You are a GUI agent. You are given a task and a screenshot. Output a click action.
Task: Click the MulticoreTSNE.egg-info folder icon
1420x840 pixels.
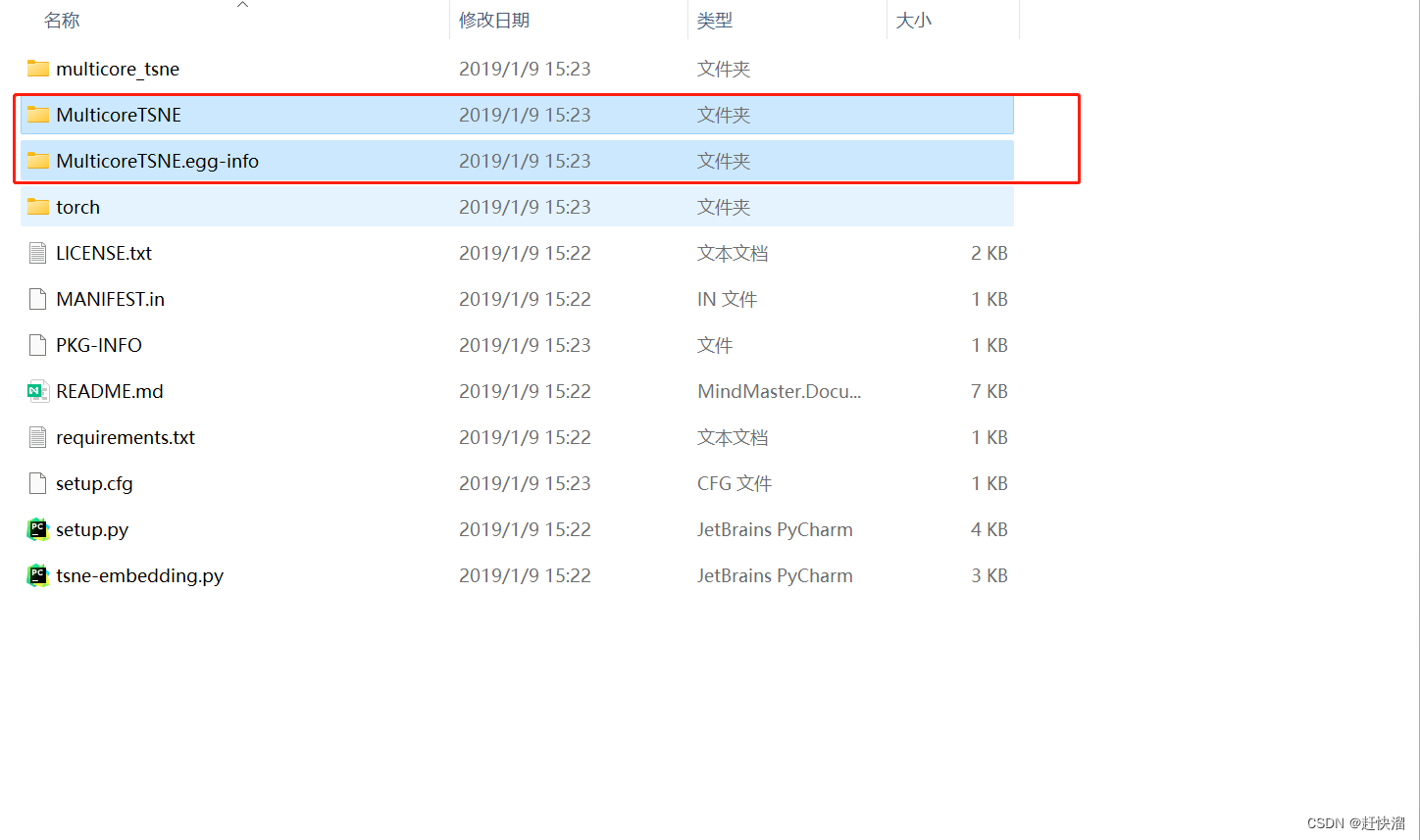tap(38, 161)
